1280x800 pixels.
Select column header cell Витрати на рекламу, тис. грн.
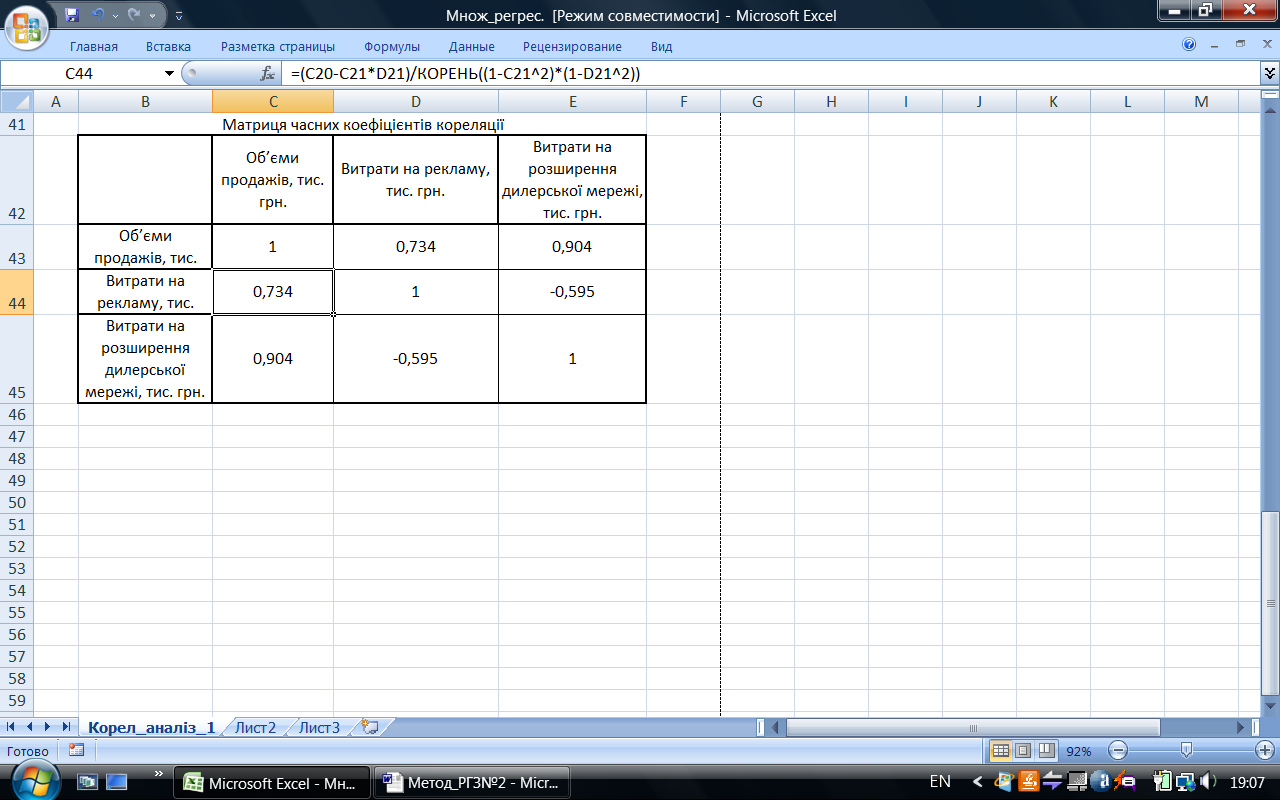coord(415,179)
